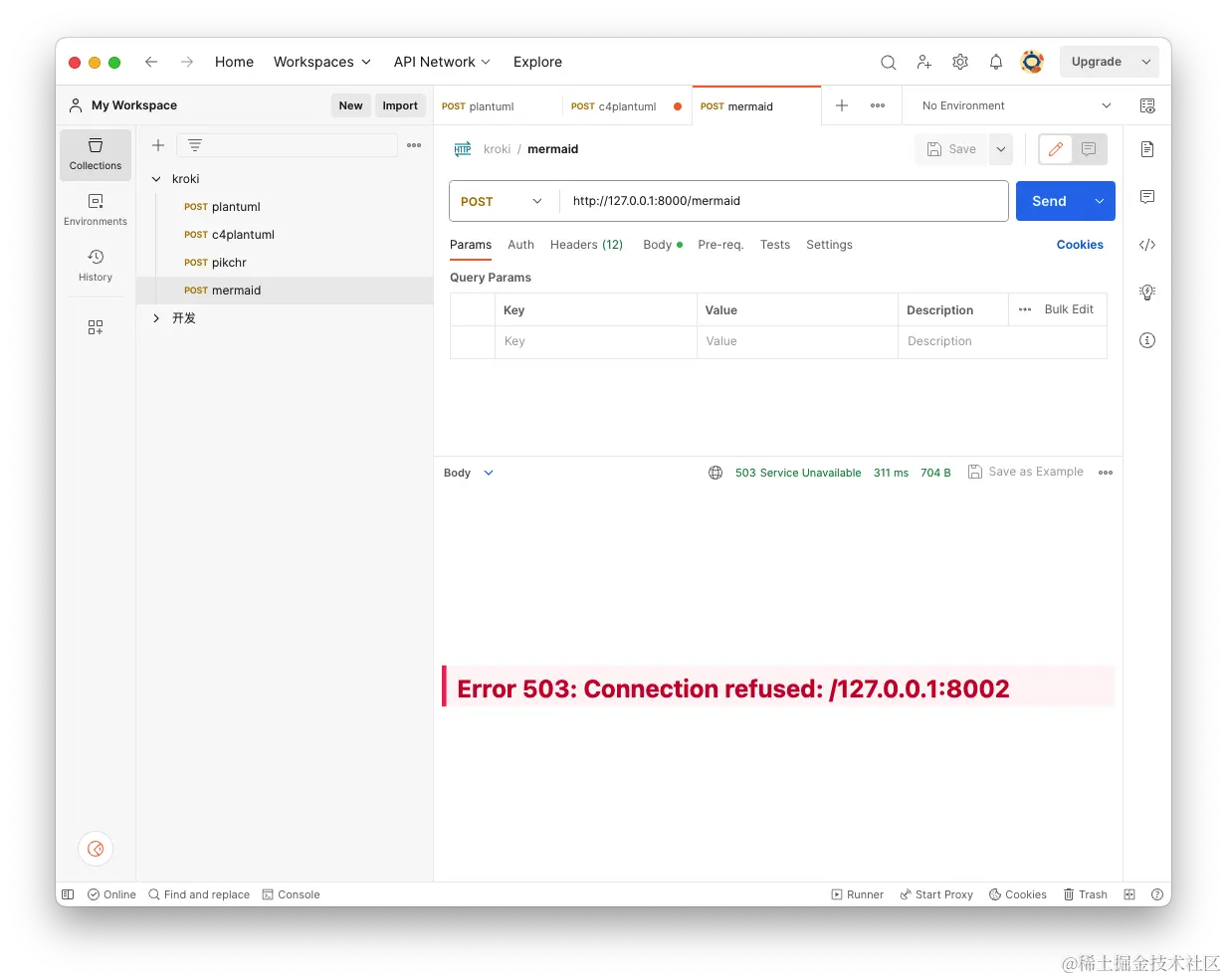The image size is (1227, 980).
Task: Open response options three-dot menu
Action: 1106,473
